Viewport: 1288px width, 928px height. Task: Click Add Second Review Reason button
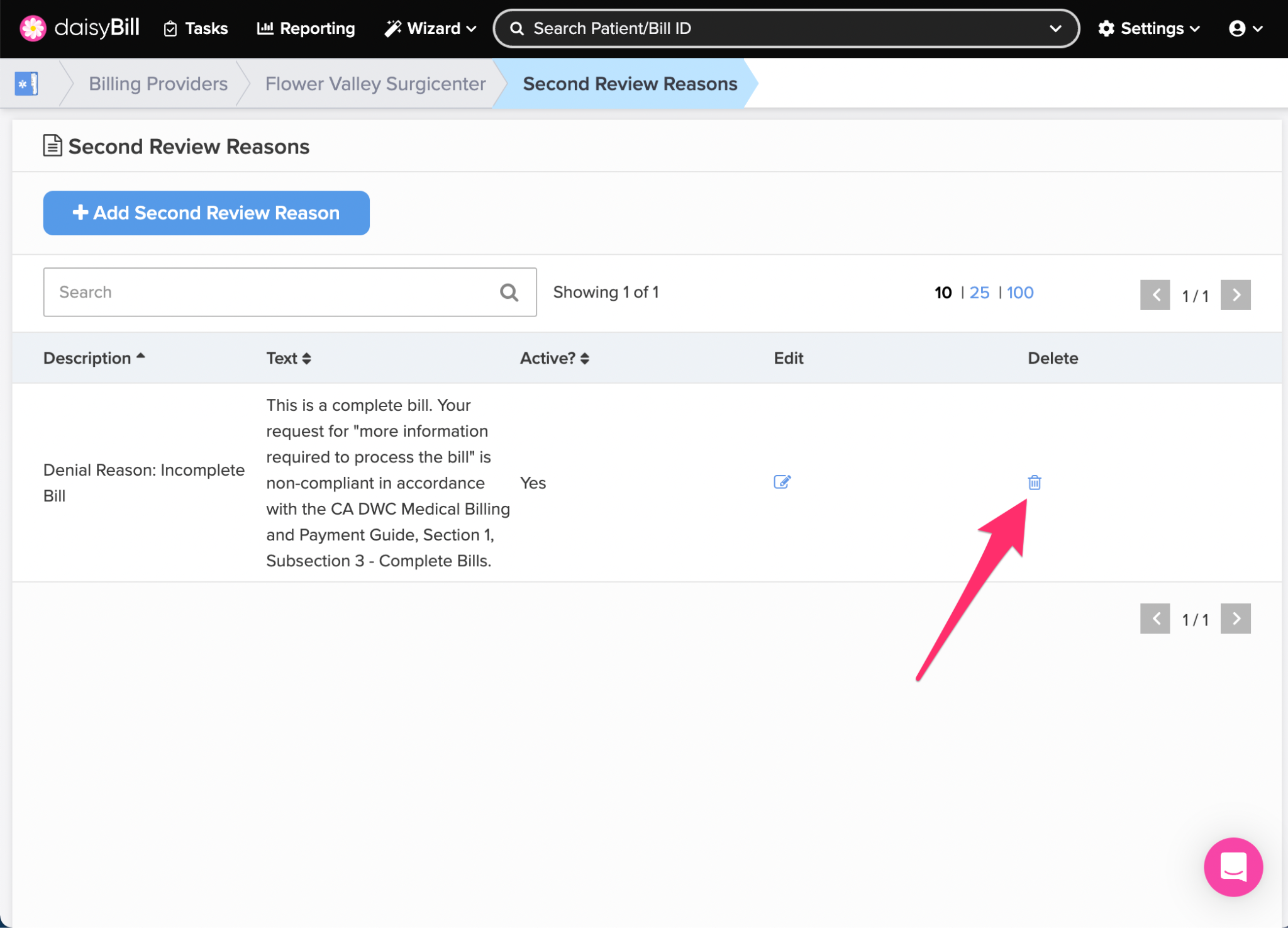coord(206,213)
